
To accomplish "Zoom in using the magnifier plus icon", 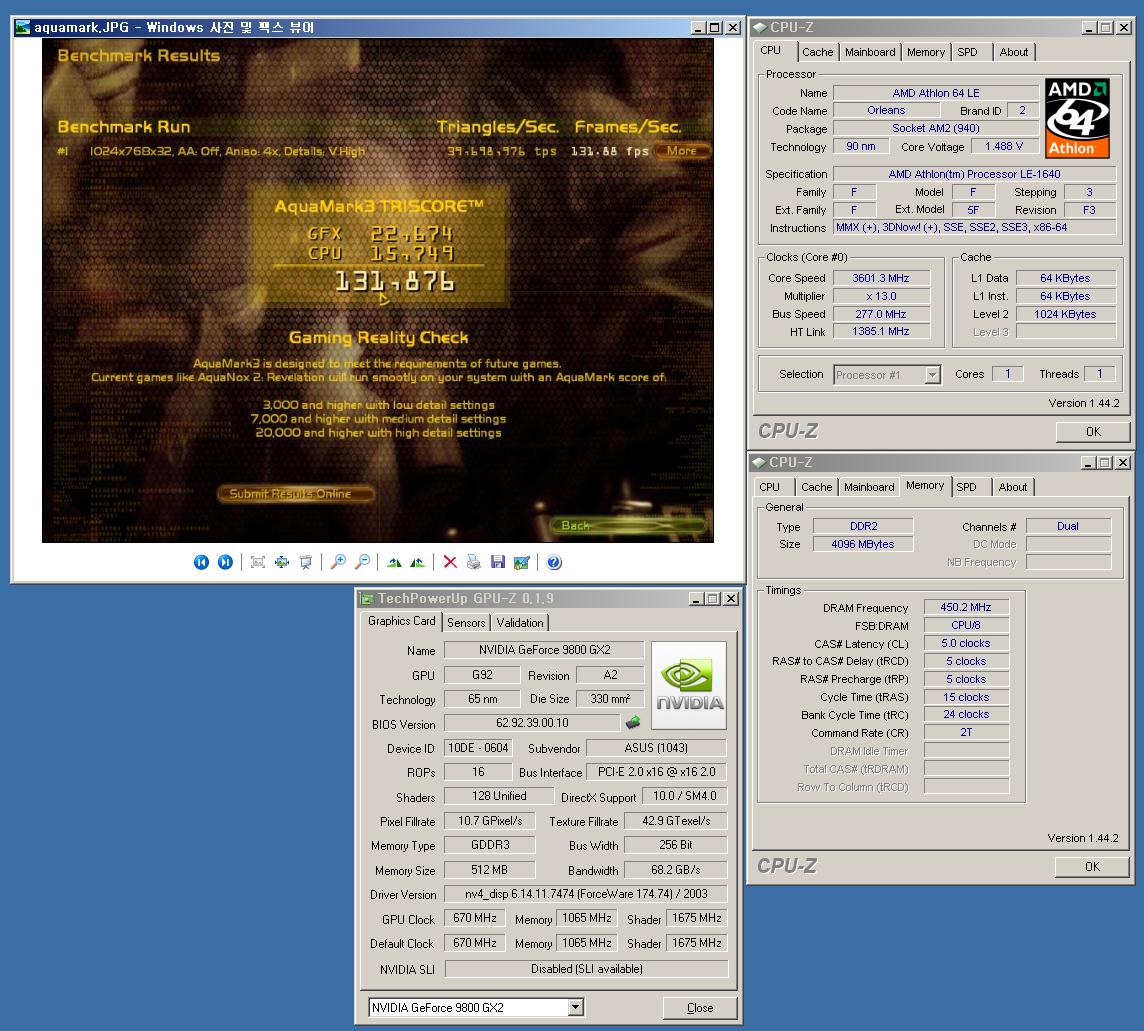I will coord(338,562).
